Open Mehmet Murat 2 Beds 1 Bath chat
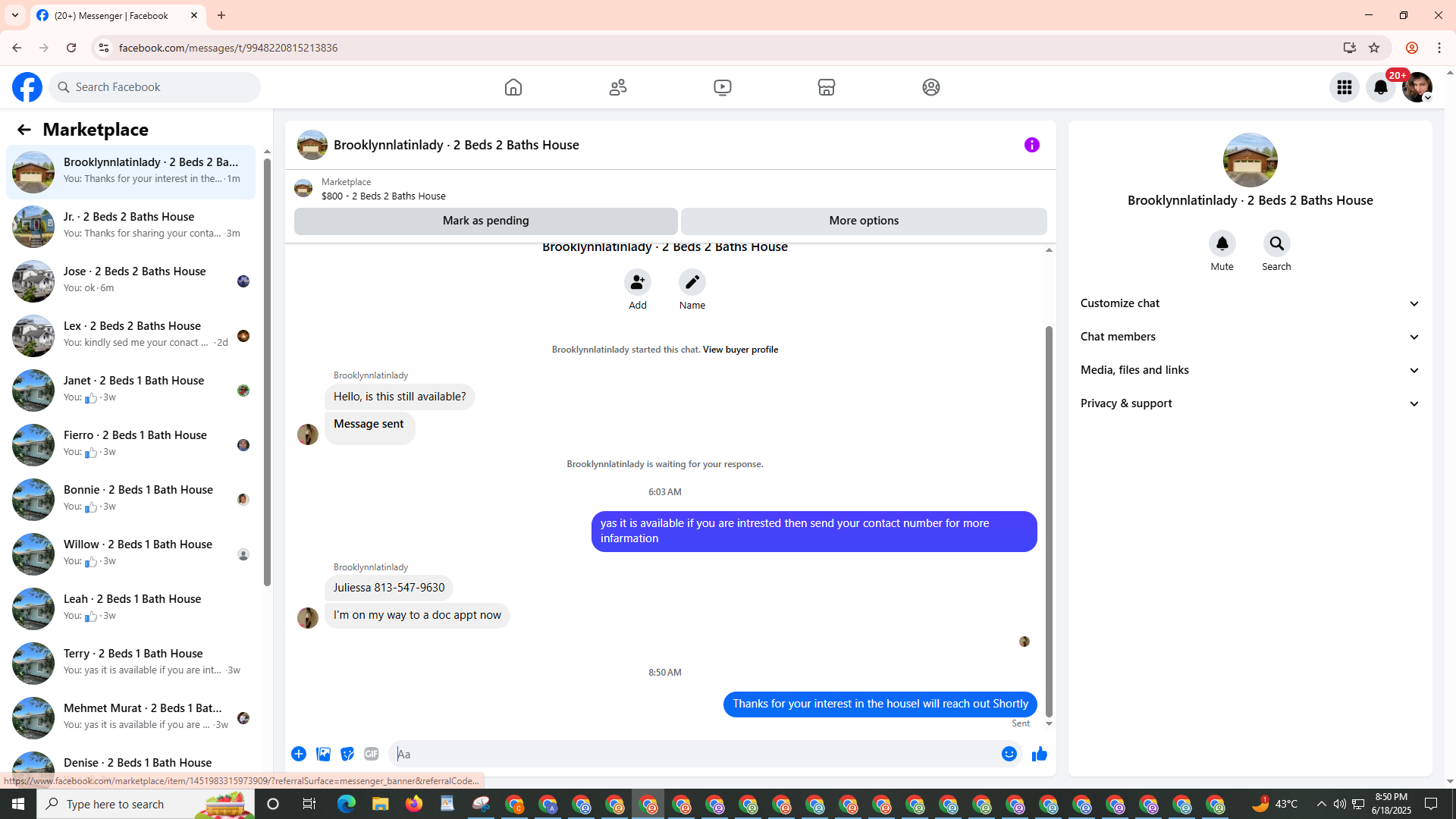The image size is (1456, 819). click(x=130, y=717)
